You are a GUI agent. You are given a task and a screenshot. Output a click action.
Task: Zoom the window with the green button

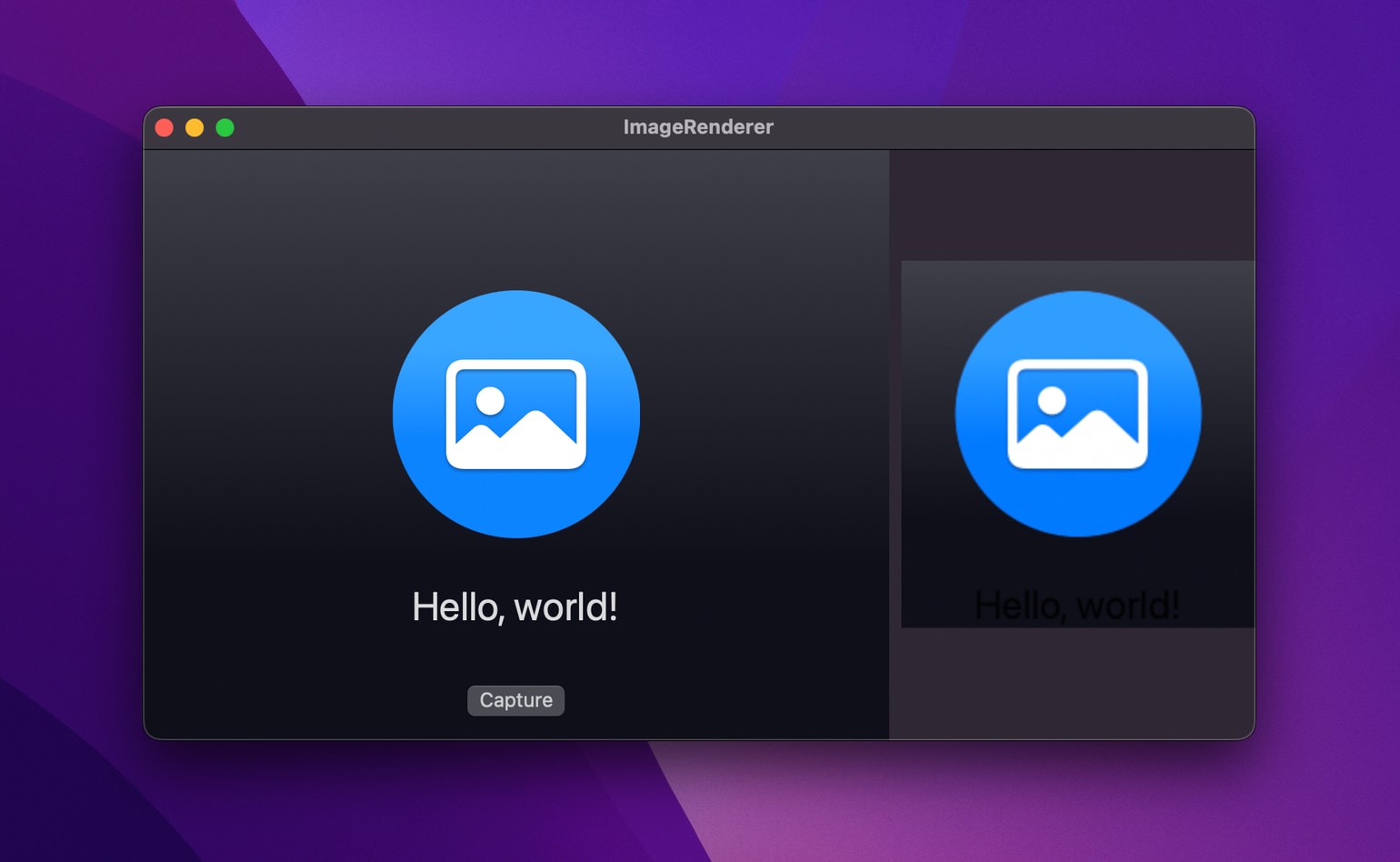tap(225, 127)
